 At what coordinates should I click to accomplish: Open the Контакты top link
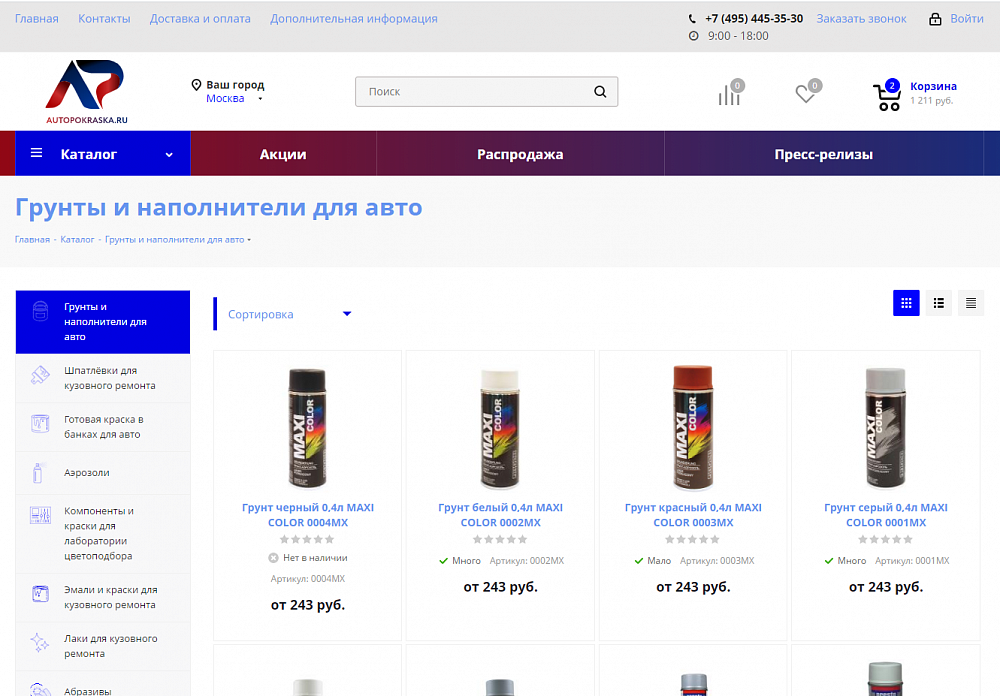[x=104, y=19]
